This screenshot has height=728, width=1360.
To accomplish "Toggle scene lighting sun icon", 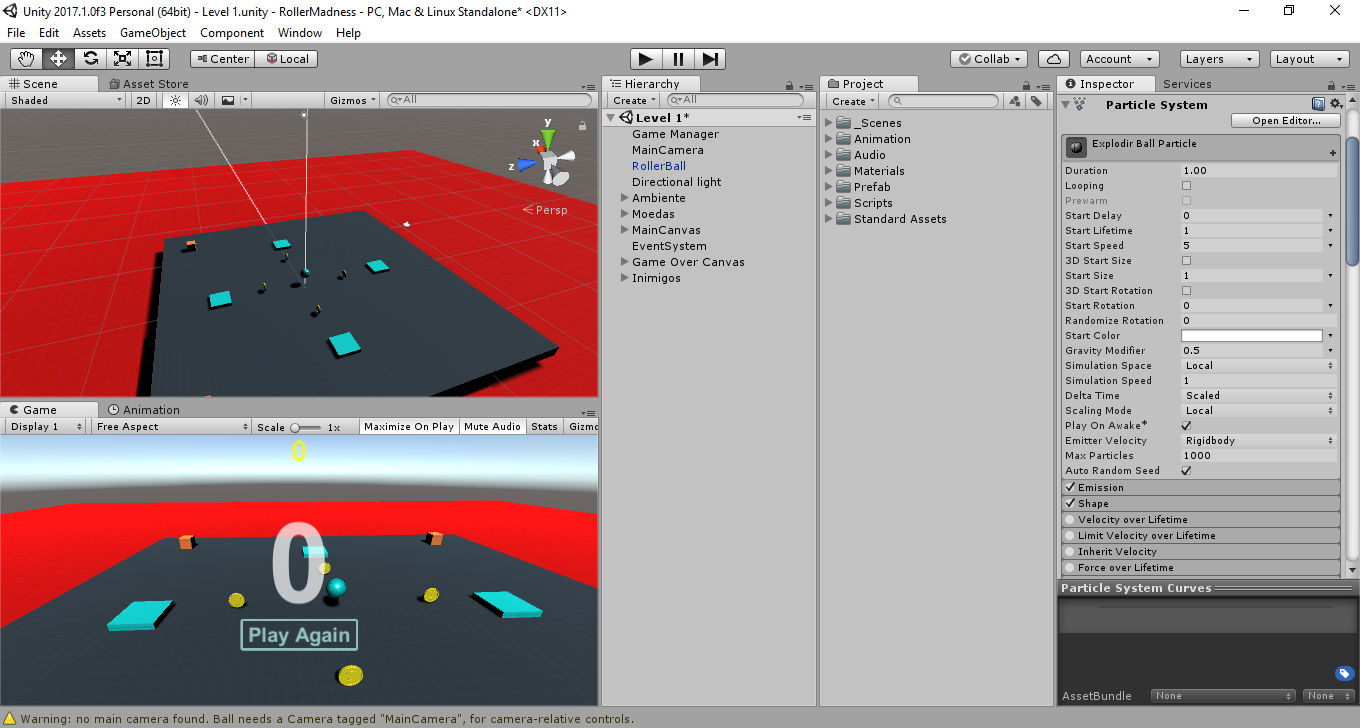I will click(x=176, y=100).
